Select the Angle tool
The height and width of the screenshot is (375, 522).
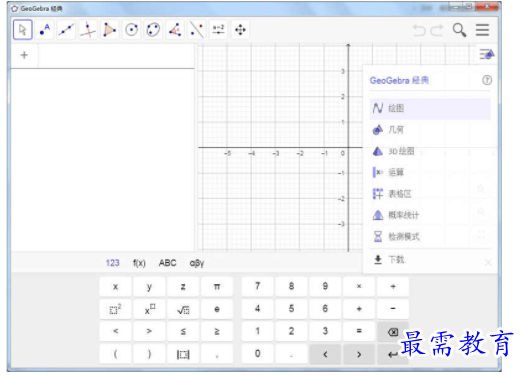point(175,30)
